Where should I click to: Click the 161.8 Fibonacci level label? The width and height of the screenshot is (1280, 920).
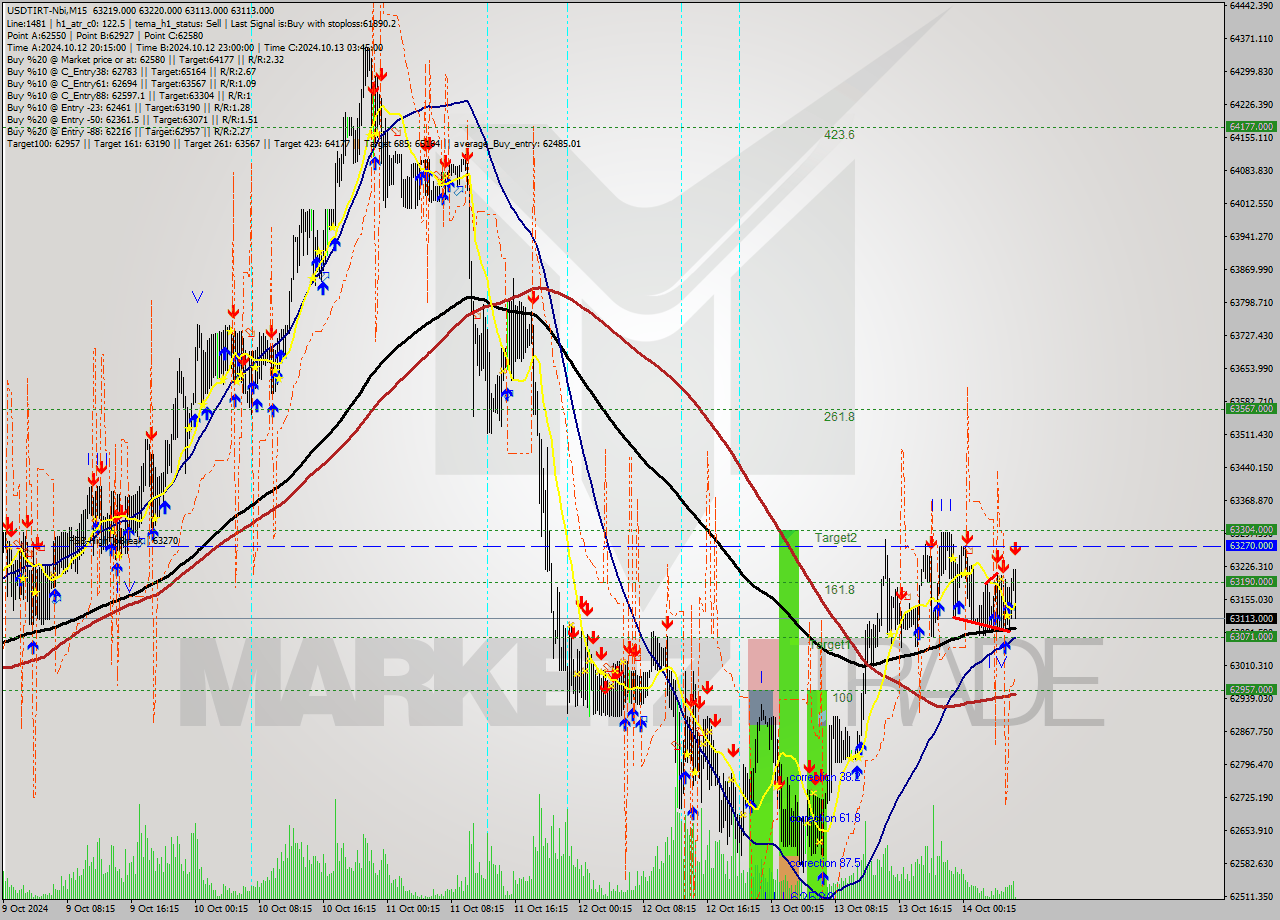click(839, 590)
